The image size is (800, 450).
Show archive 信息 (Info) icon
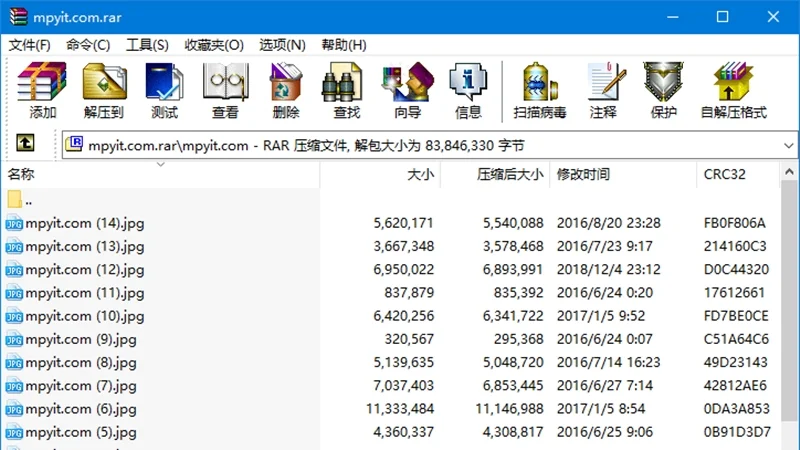[468, 82]
